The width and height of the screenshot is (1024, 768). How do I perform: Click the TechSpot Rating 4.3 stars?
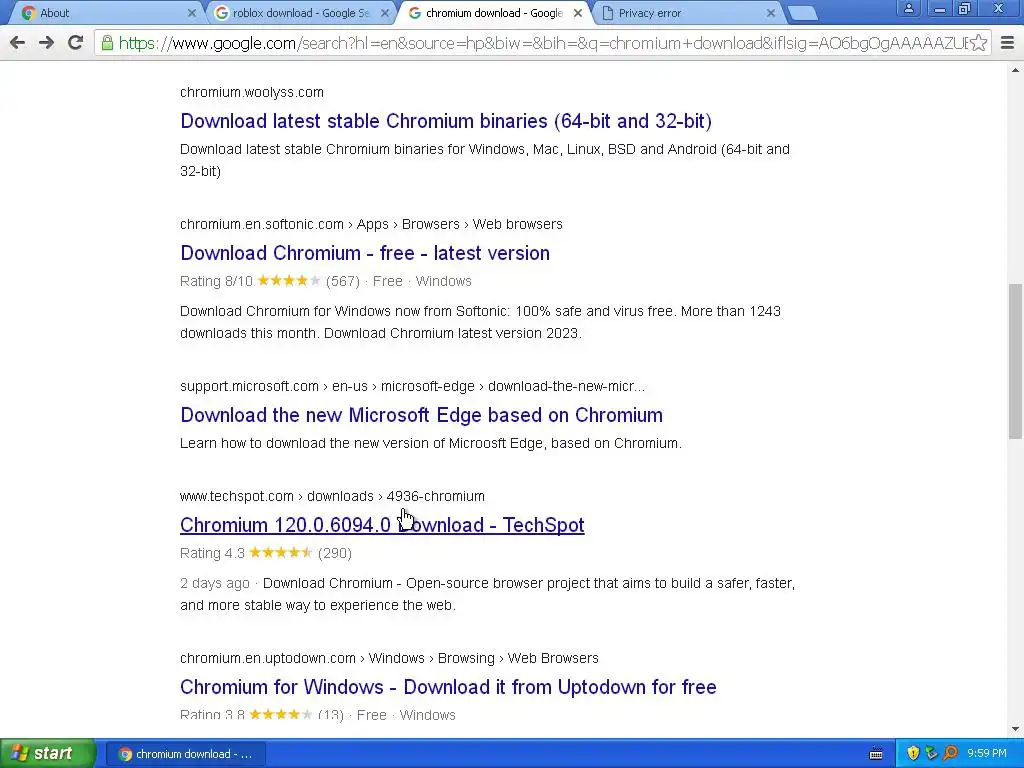coord(280,552)
